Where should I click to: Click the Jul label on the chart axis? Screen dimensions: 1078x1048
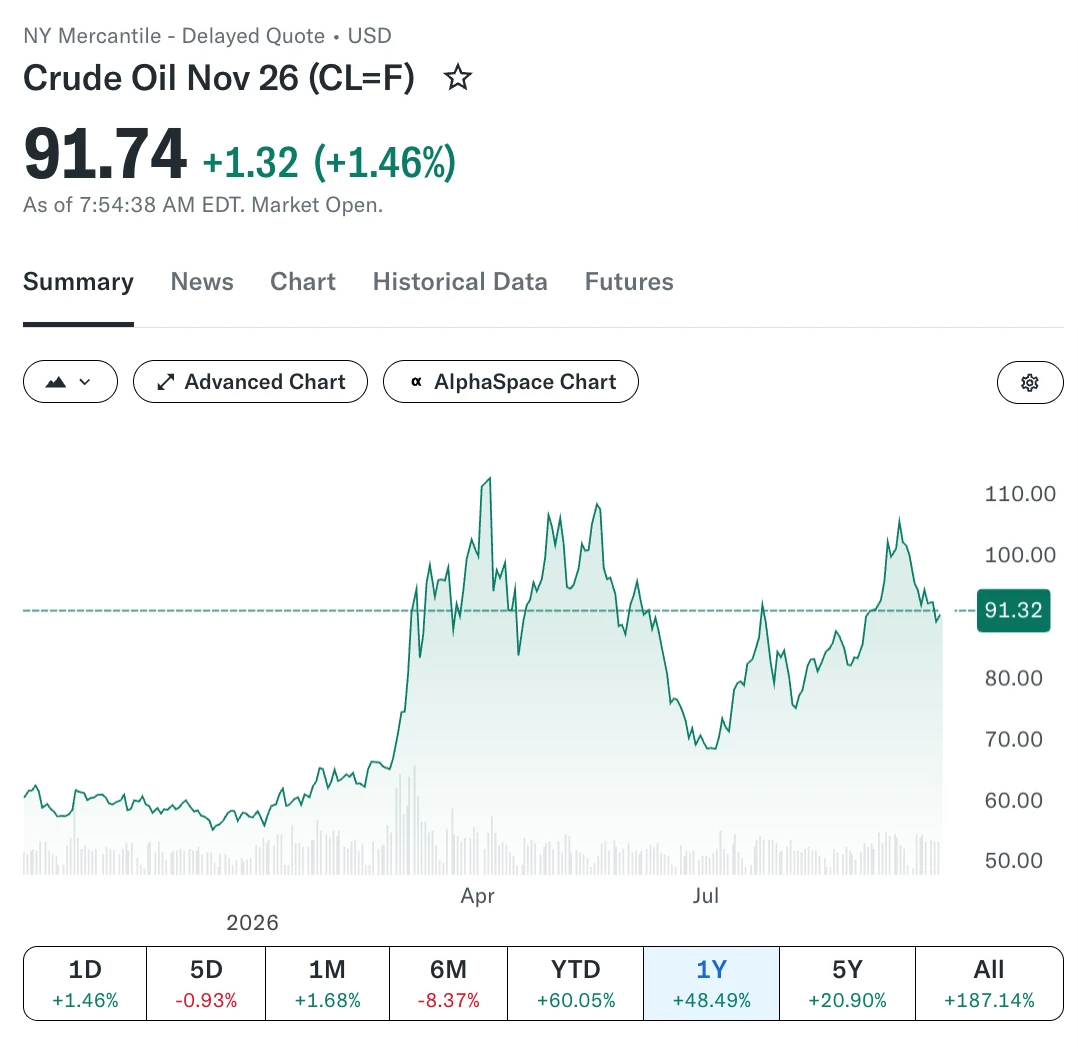pos(705,895)
